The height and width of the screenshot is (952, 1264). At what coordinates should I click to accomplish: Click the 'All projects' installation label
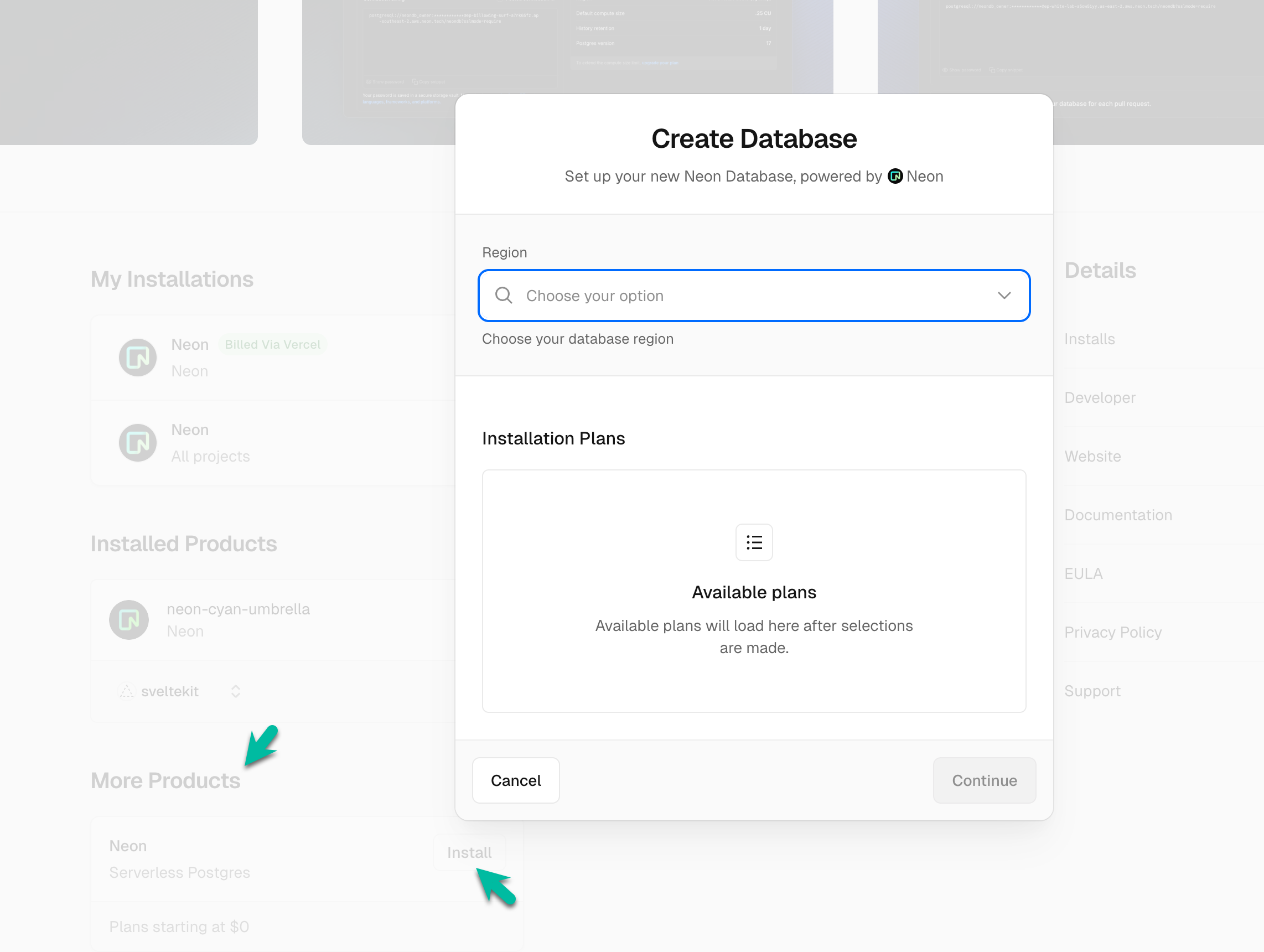(x=210, y=456)
